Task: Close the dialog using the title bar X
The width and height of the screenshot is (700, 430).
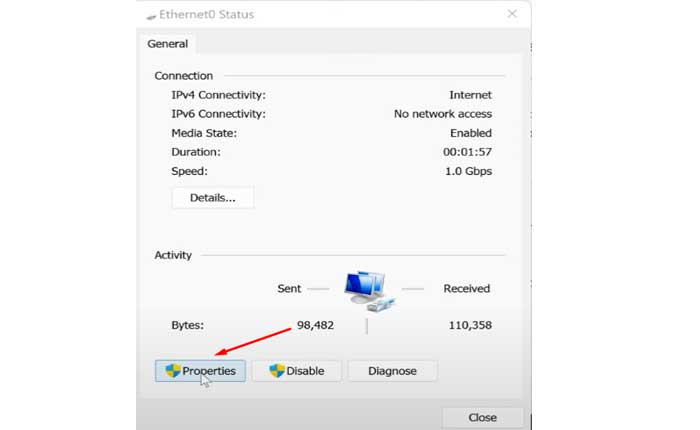Action: tap(512, 14)
